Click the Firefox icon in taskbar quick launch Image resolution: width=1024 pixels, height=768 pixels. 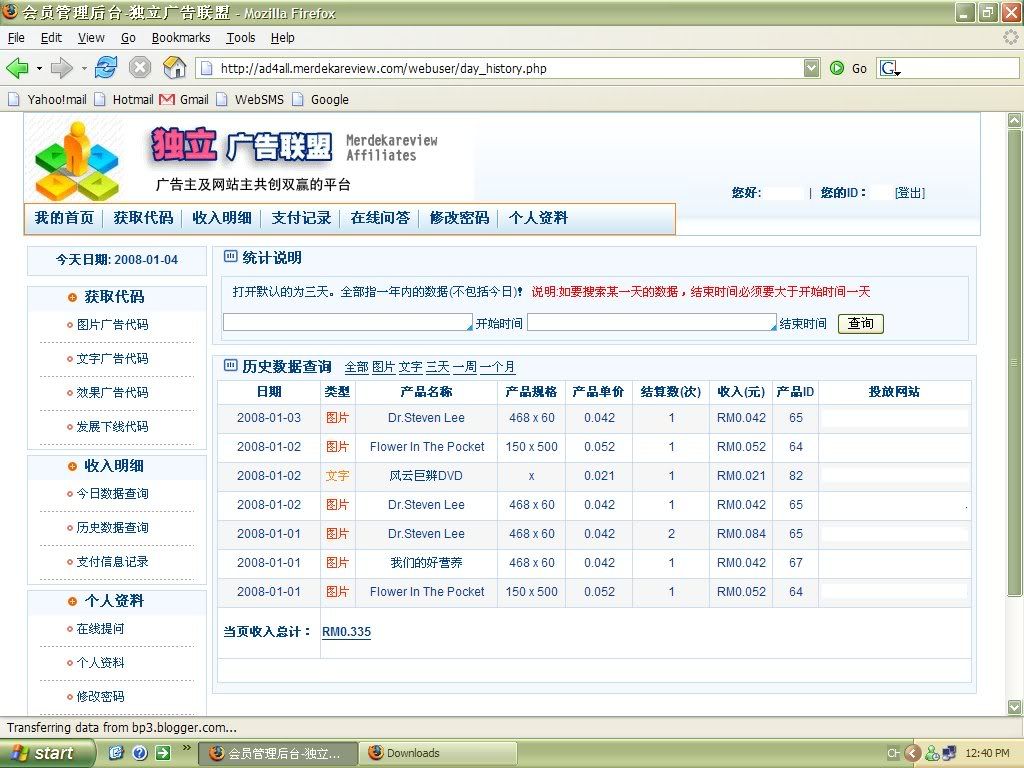[116, 753]
